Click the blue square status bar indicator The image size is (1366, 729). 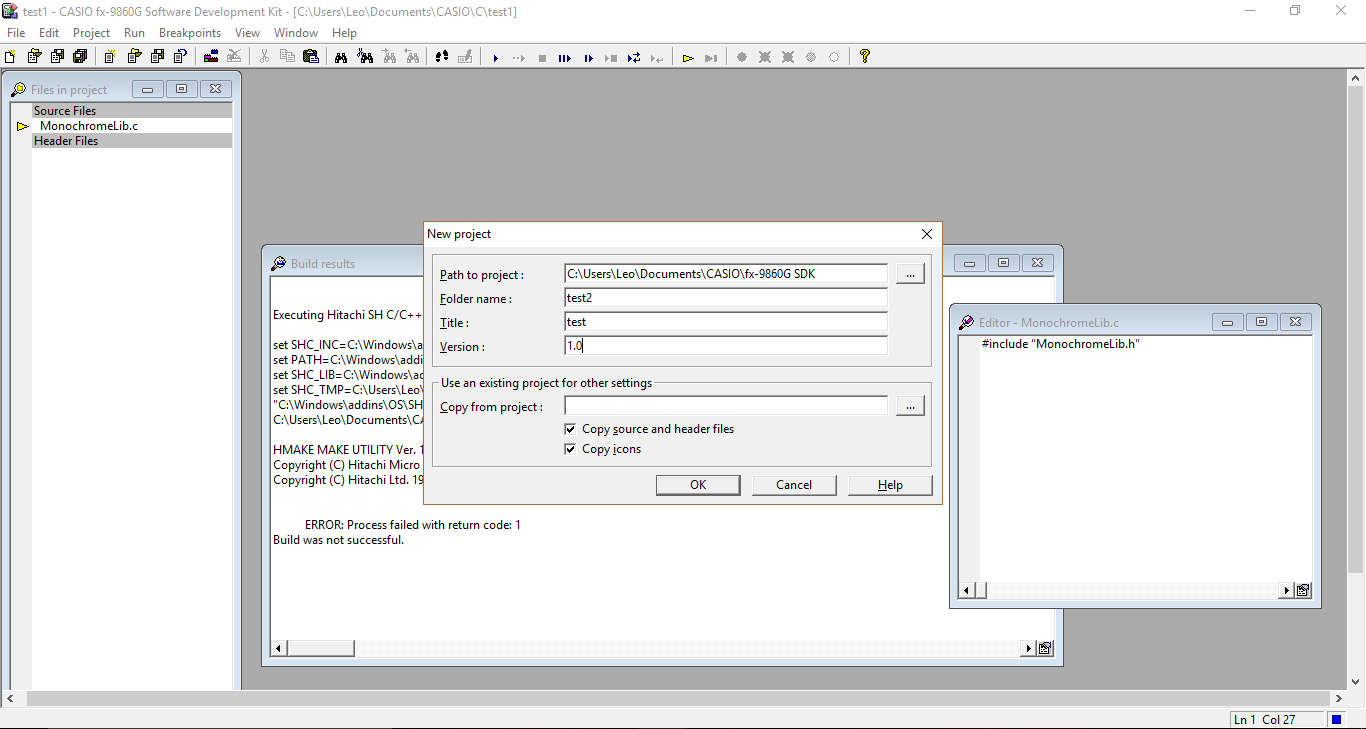[x=1336, y=719]
